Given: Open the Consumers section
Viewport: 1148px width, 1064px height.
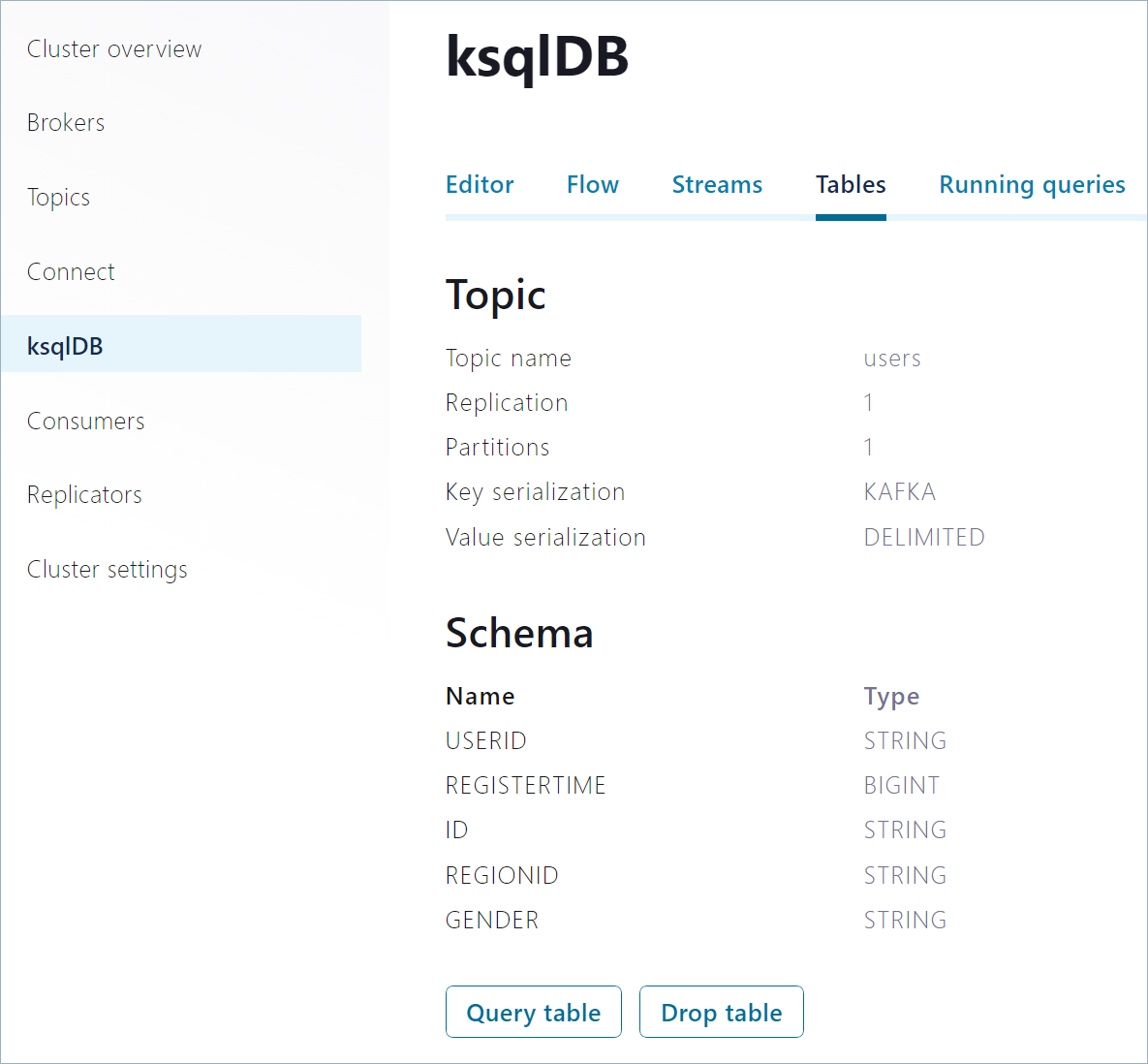Looking at the screenshot, I should pos(85,422).
